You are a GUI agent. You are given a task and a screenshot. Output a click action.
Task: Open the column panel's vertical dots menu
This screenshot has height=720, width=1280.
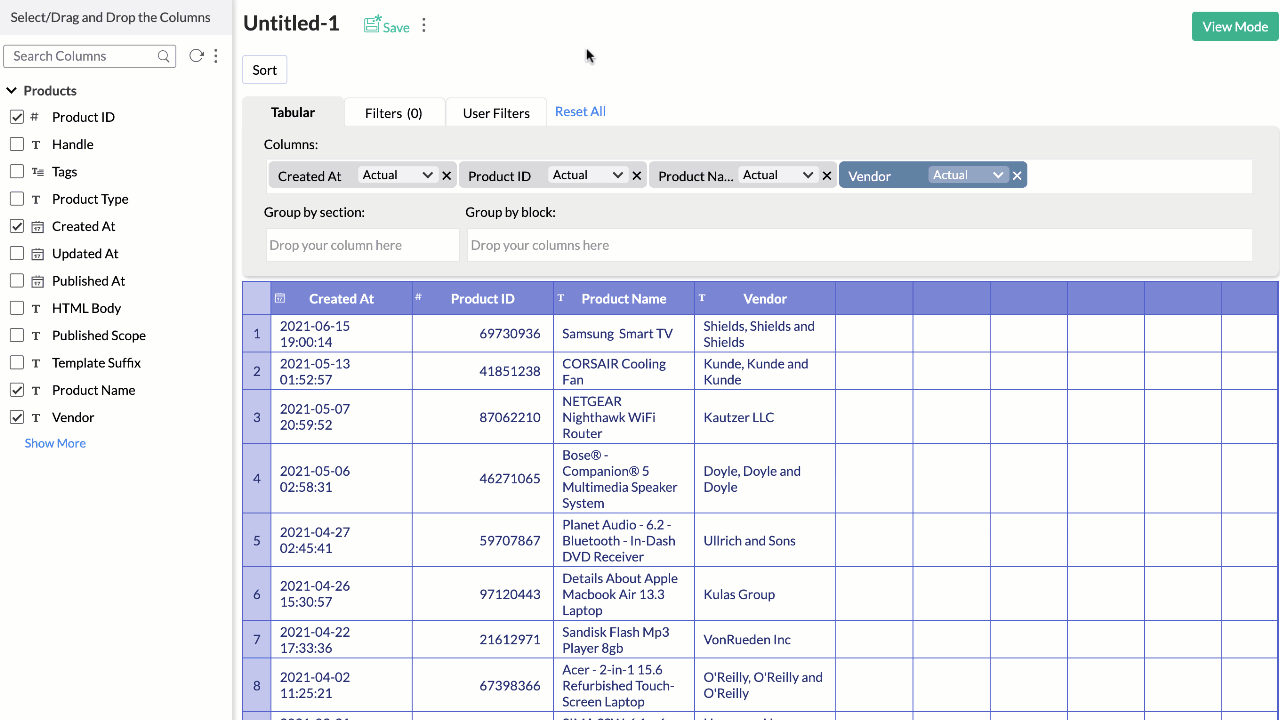(216, 56)
